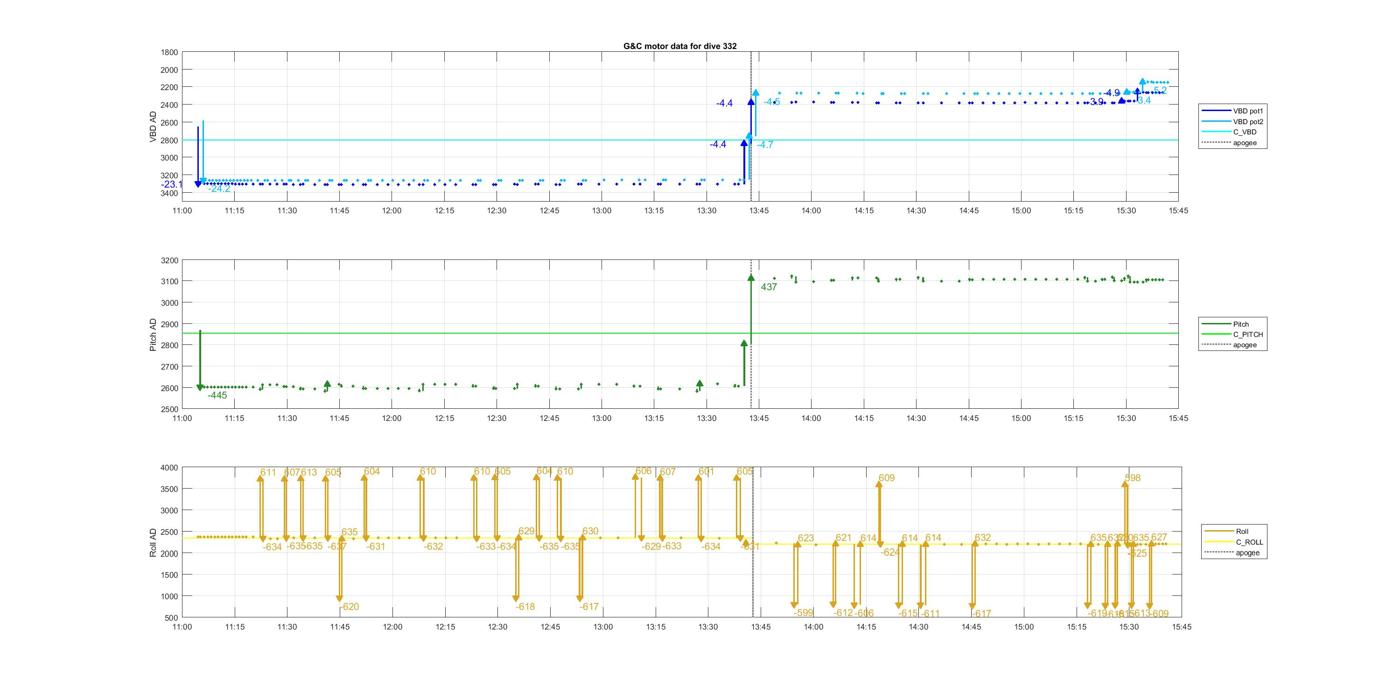
Task: Click the '-4.7' label in VBD plot
Action: (x=765, y=145)
